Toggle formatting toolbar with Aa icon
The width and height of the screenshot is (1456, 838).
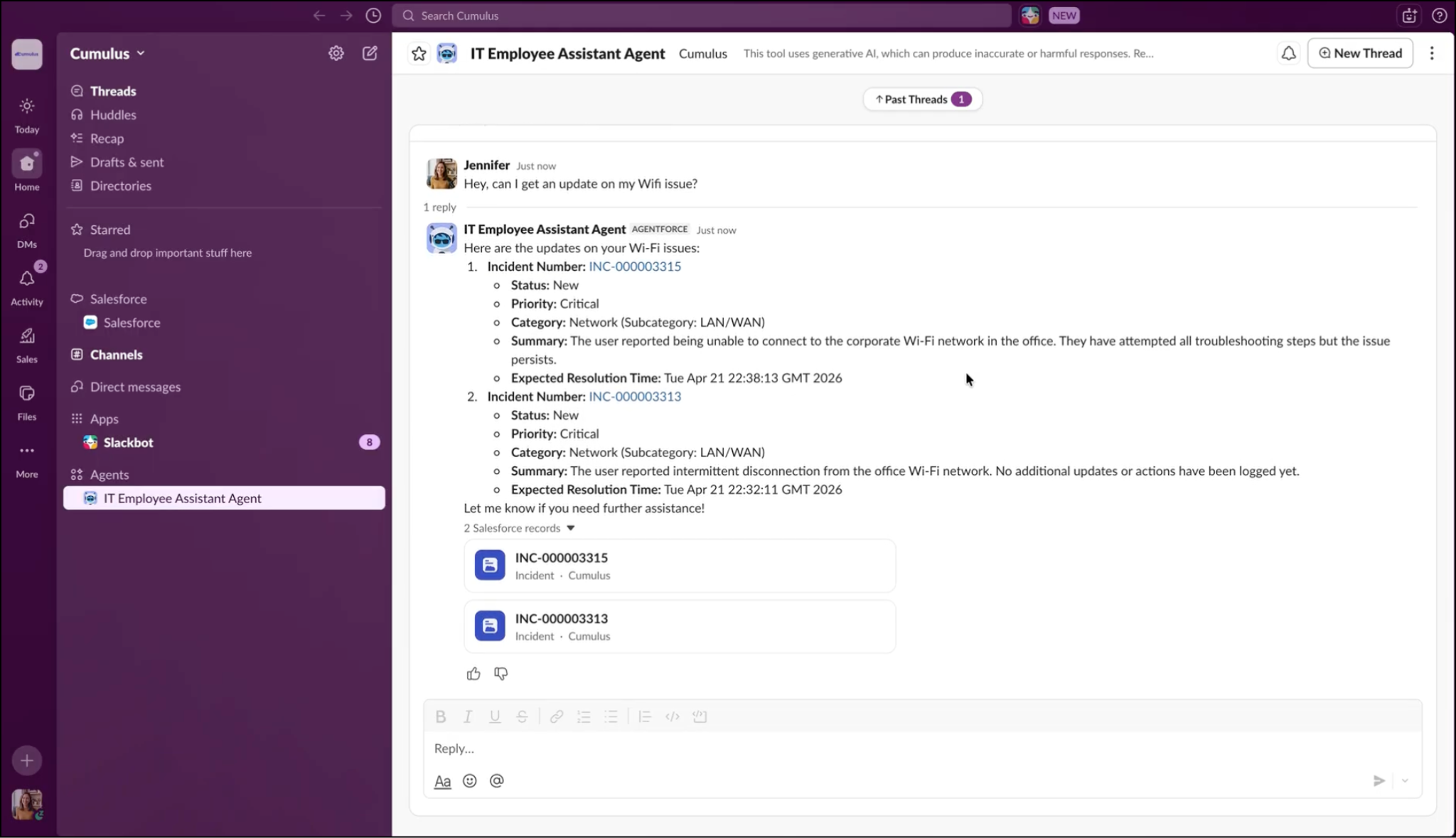[x=442, y=781]
